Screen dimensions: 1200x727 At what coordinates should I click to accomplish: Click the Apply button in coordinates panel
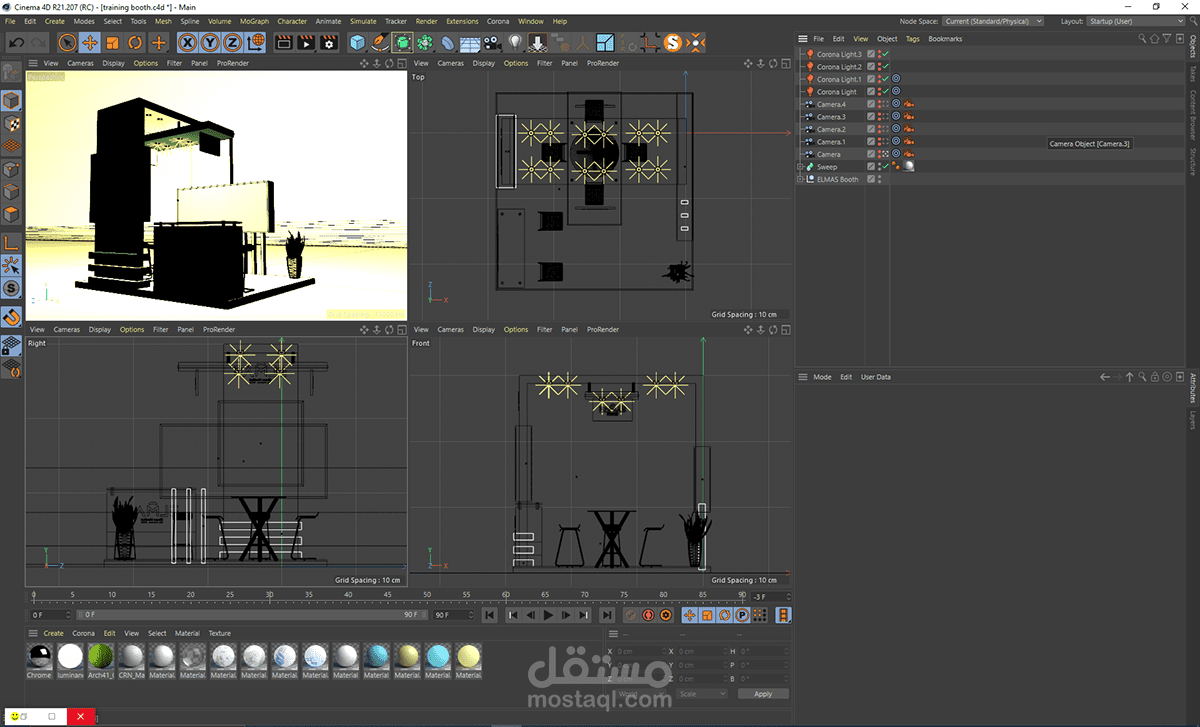click(x=762, y=693)
